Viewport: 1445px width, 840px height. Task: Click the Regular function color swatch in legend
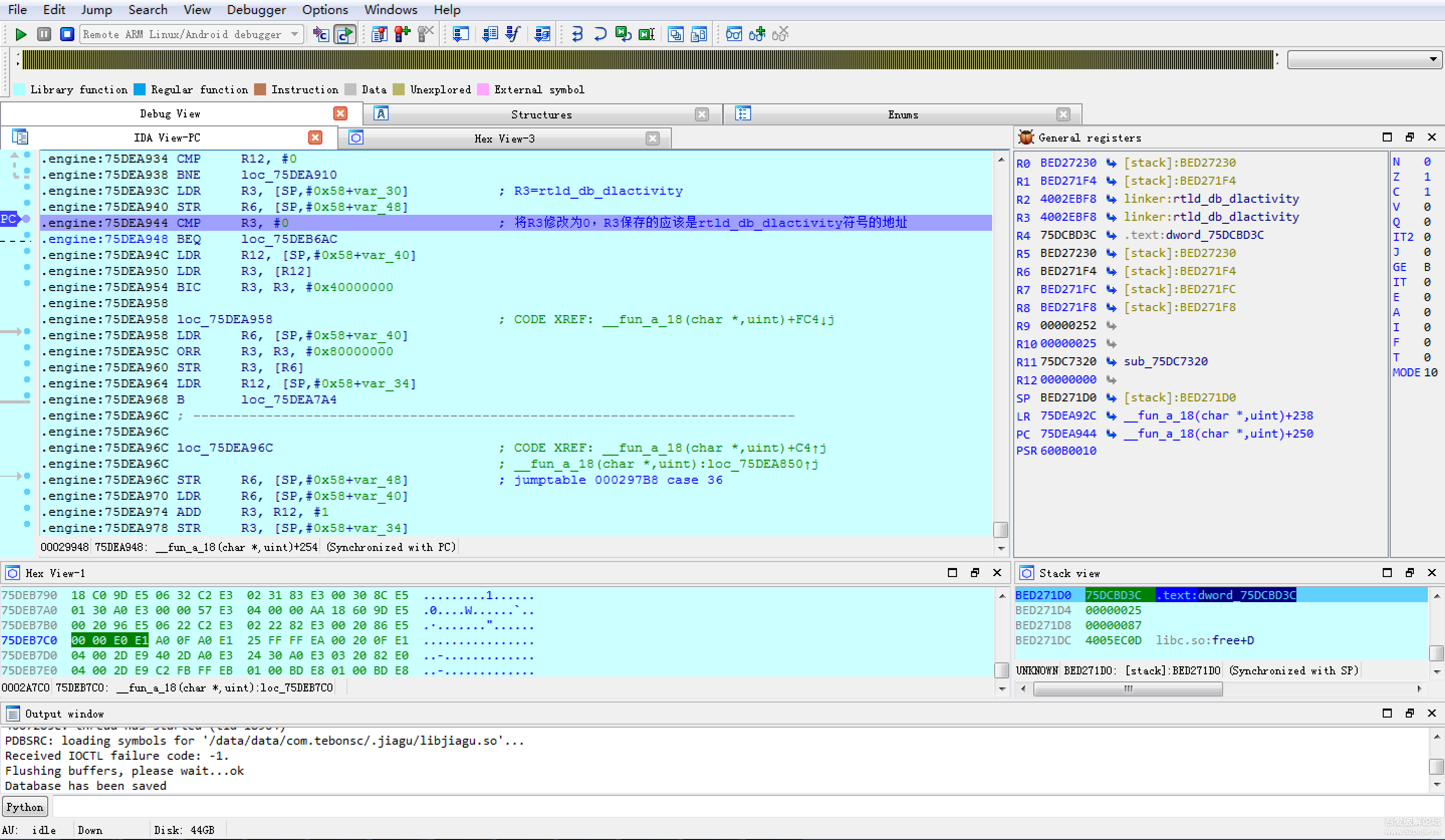point(140,89)
